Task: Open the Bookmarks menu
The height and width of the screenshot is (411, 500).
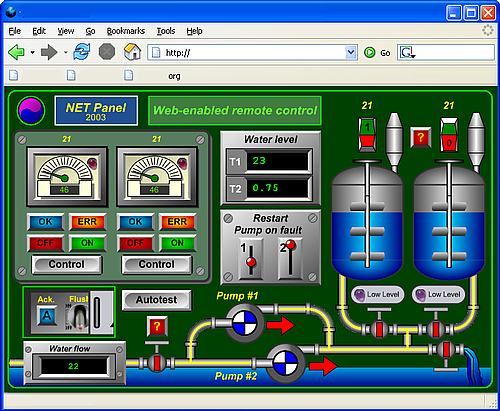Action: [x=126, y=31]
